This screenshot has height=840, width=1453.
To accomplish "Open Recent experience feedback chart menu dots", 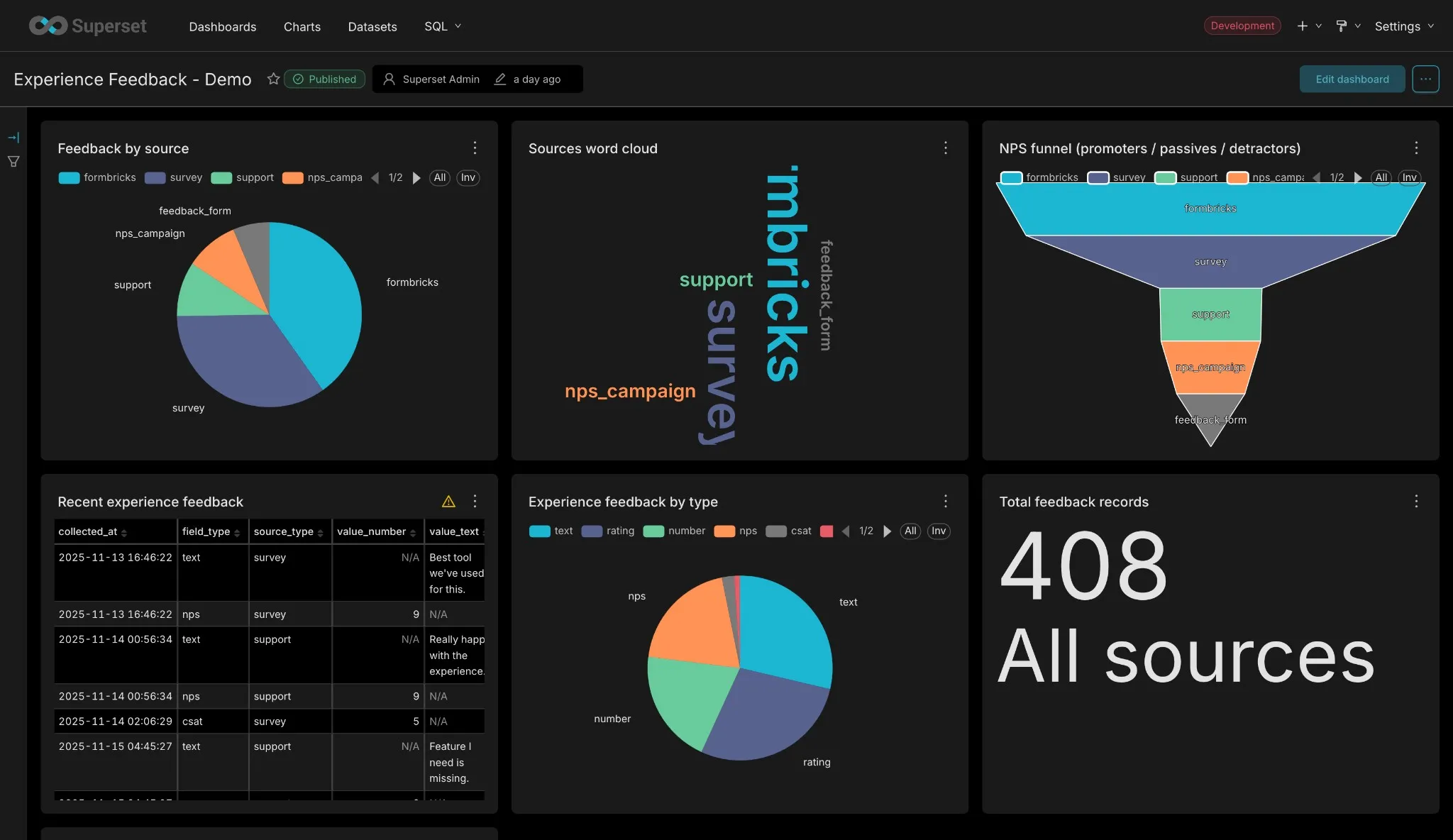I will tap(475, 501).
